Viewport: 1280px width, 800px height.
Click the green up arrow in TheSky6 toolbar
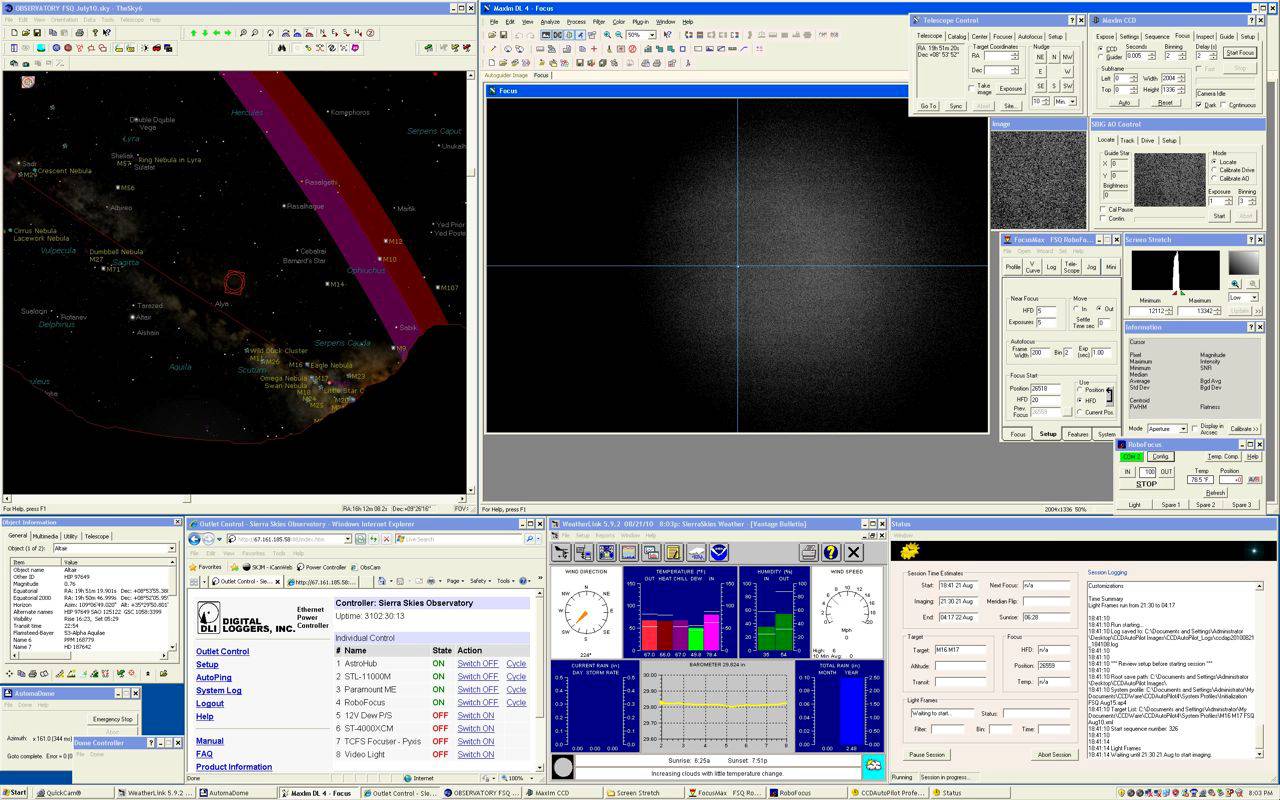point(193,33)
